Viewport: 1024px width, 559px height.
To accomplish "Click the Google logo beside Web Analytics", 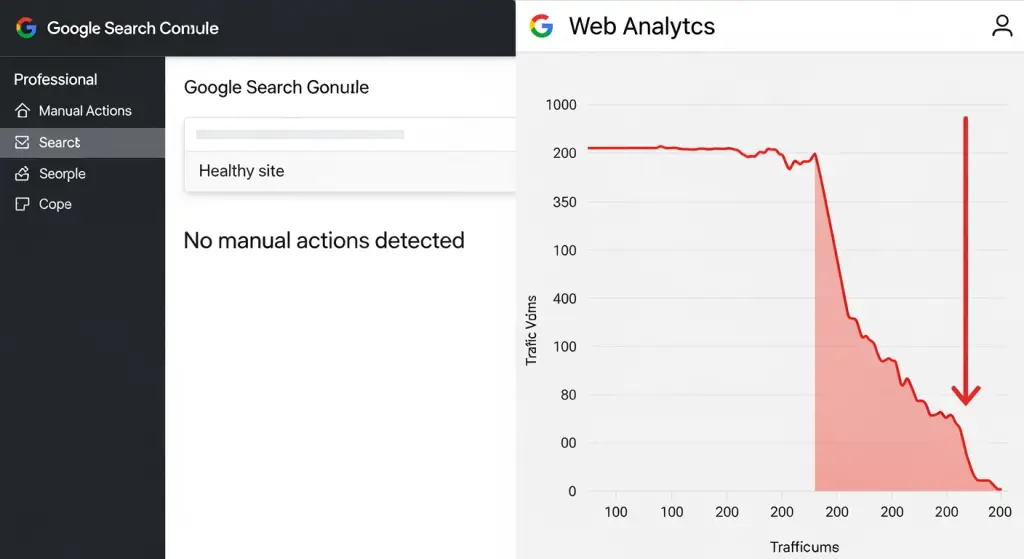I will click(x=541, y=26).
